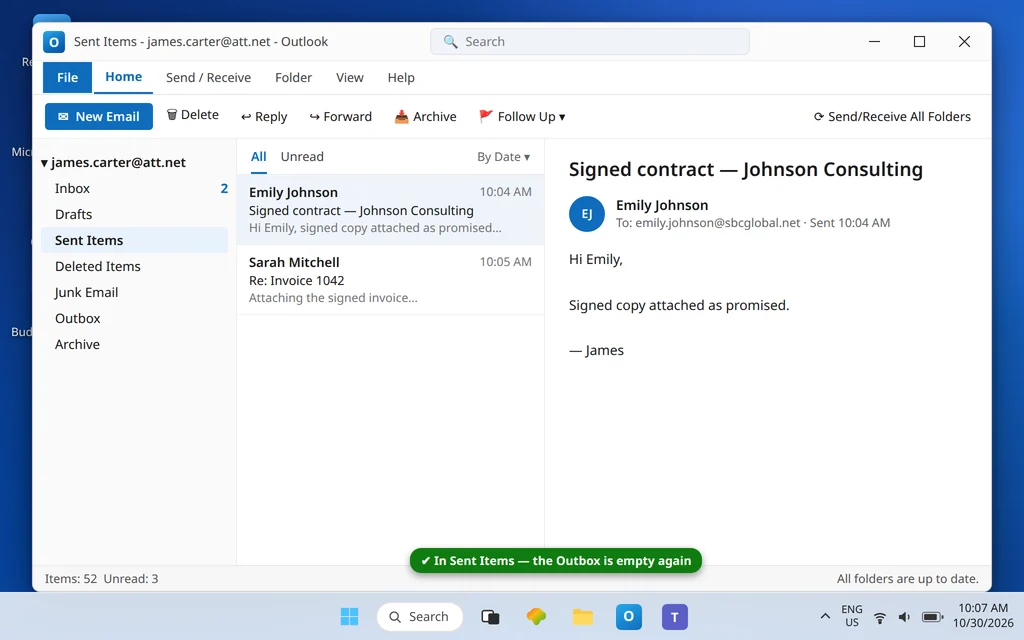This screenshot has height=640, width=1024.
Task: Open the Help ribbon tab
Action: pyautogui.click(x=401, y=78)
